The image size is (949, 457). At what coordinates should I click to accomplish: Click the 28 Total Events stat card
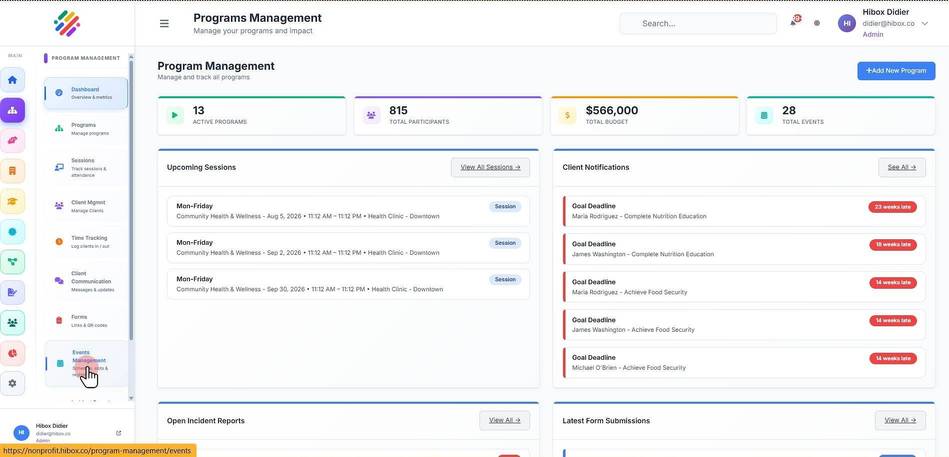tap(841, 115)
